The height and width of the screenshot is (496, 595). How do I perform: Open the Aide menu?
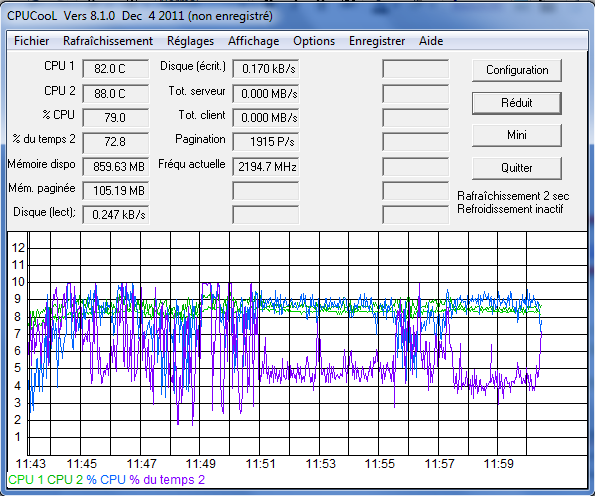(431, 41)
